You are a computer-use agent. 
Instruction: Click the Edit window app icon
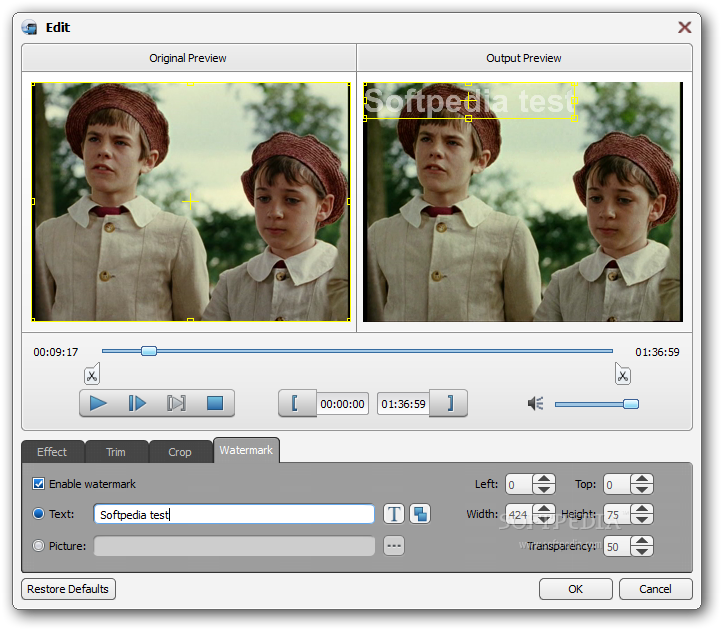coord(30,28)
